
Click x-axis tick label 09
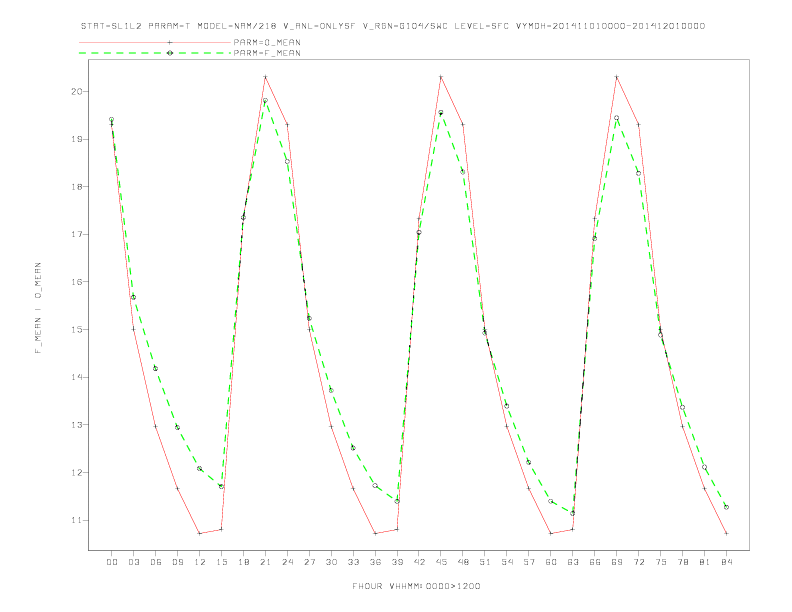click(177, 562)
